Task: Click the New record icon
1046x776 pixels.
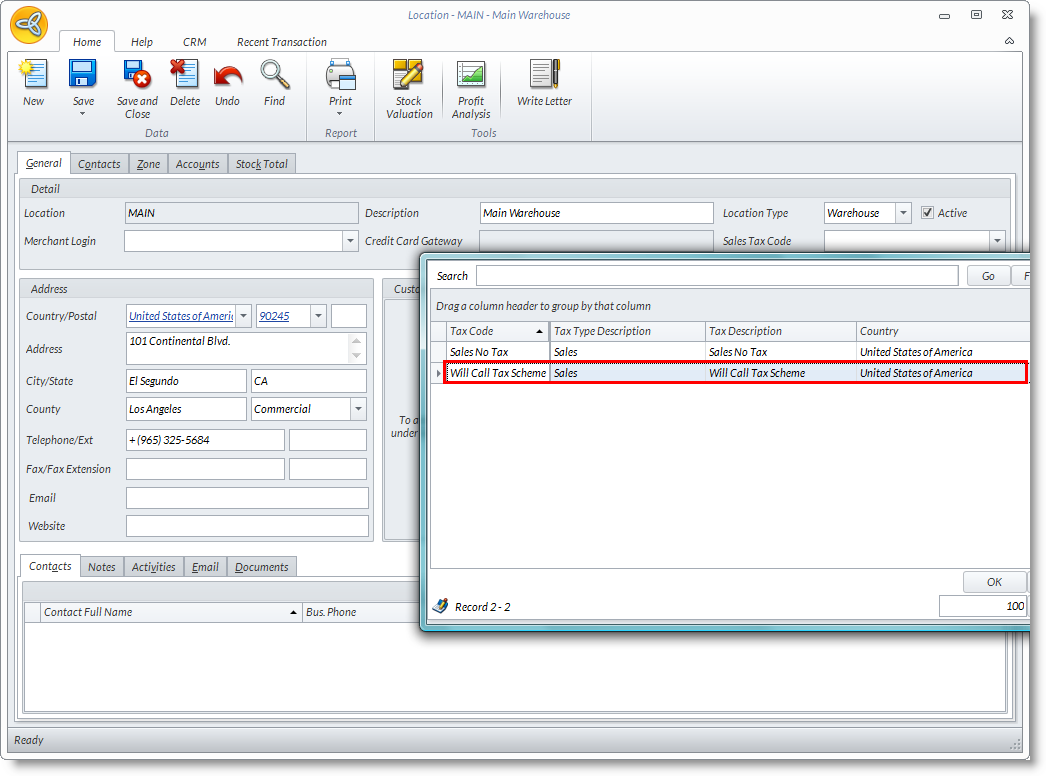Action: coord(33,76)
